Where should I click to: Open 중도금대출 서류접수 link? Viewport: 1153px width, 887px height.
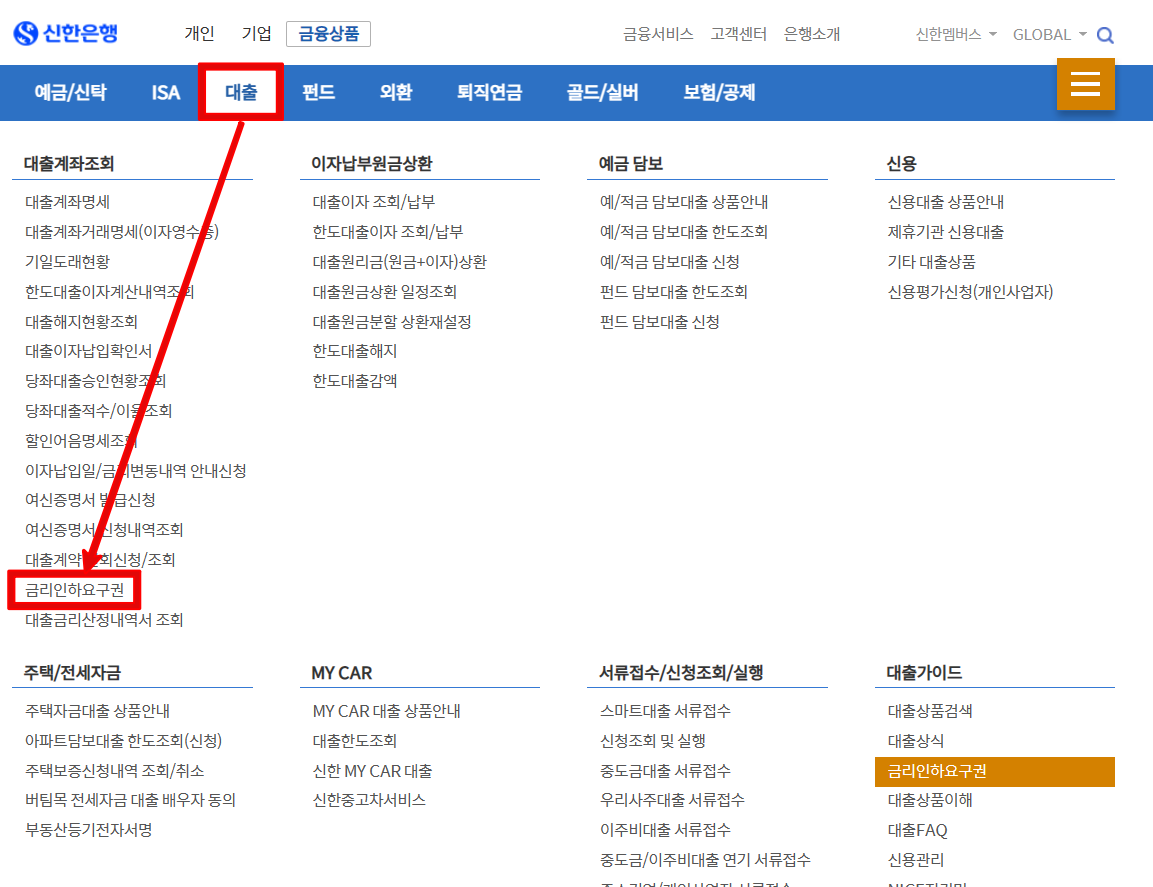click(x=665, y=771)
